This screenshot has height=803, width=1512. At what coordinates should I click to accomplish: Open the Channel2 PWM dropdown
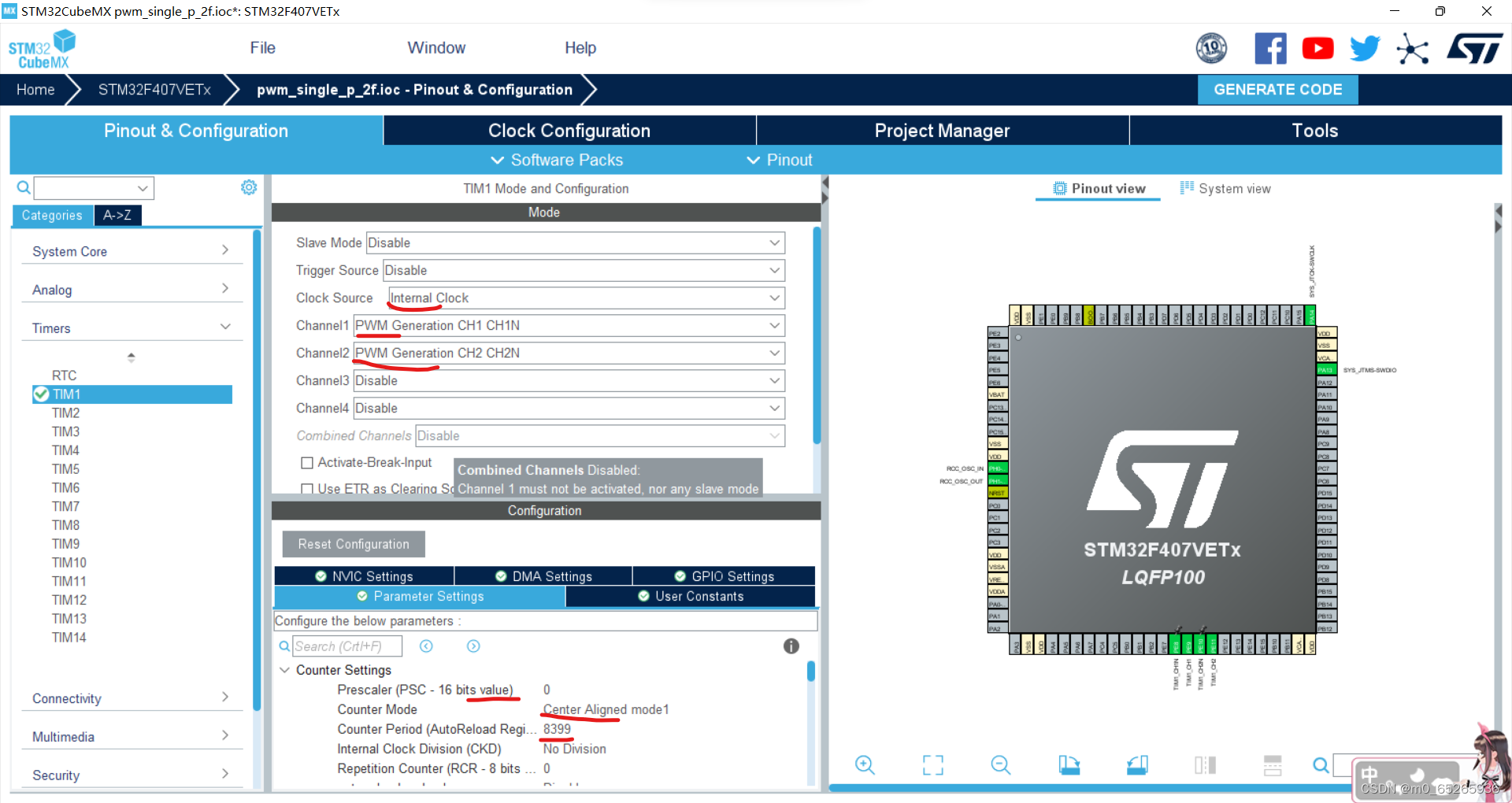[x=569, y=353]
